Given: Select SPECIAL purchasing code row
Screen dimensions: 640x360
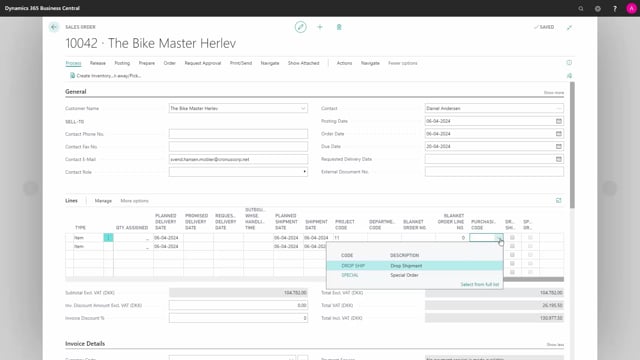Looking at the screenshot, I should (x=414, y=275).
